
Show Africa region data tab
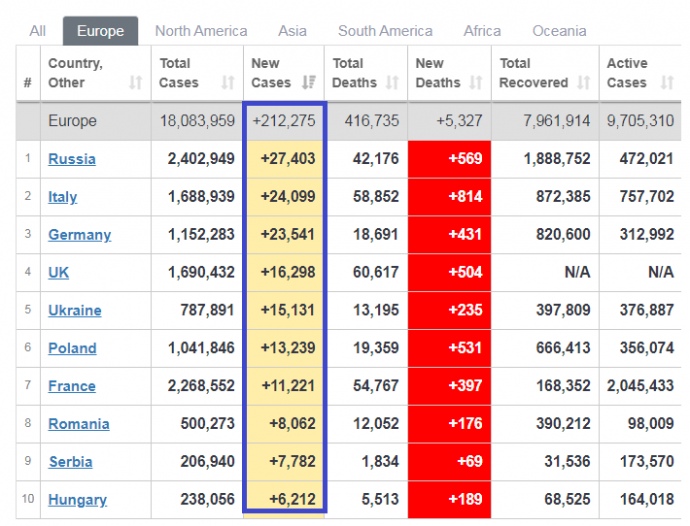click(x=482, y=31)
